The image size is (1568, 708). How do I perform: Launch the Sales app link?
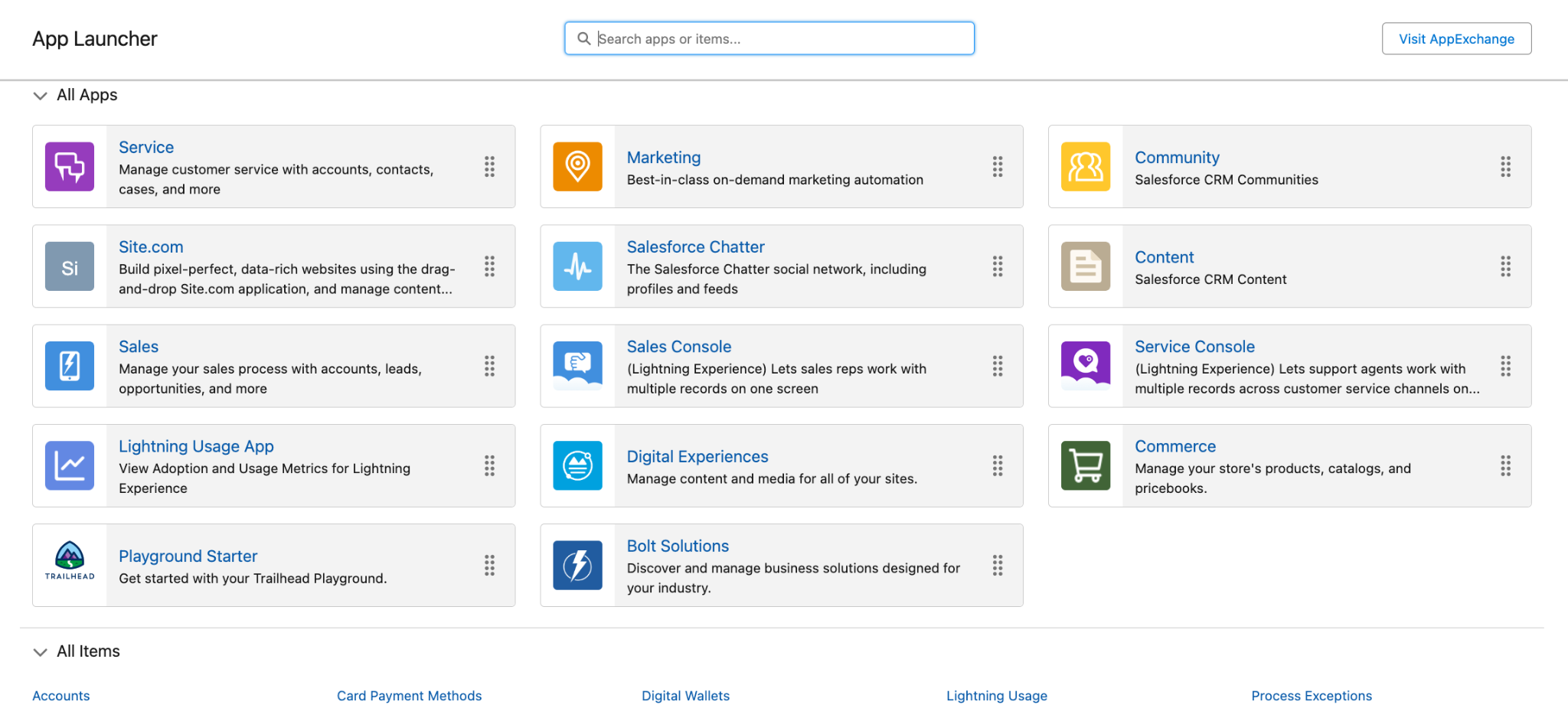click(139, 346)
